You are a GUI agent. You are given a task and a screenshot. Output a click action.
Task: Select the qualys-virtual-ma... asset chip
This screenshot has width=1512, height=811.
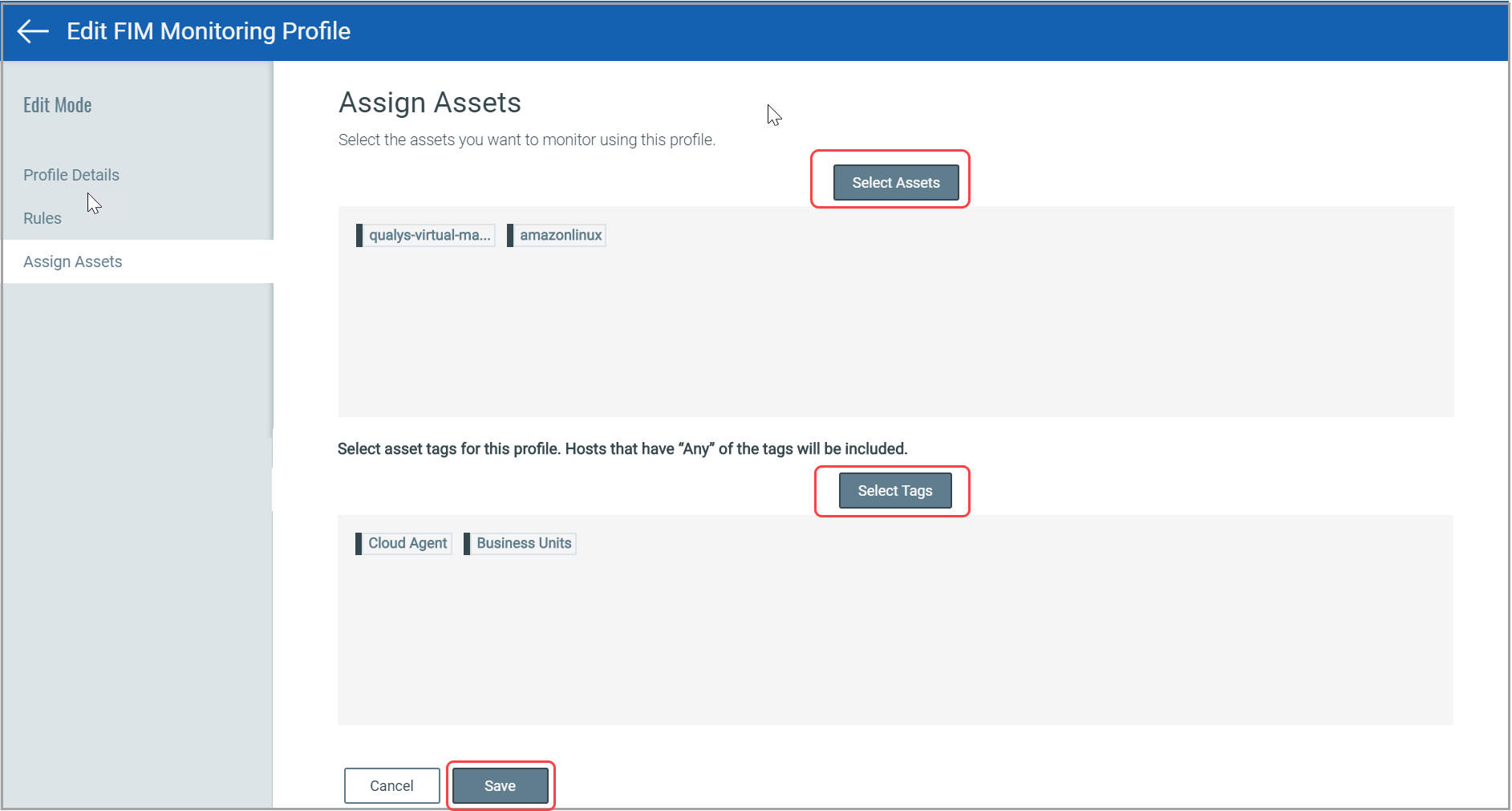(x=426, y=235)
